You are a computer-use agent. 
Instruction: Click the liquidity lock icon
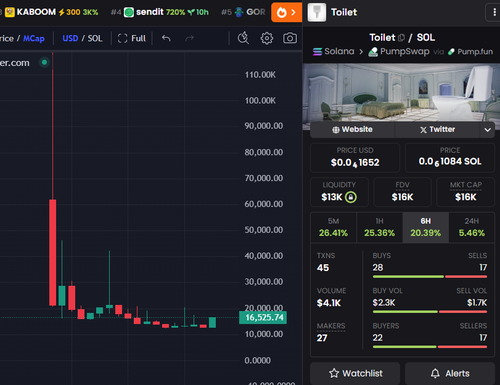pyautogui.click(x=351, y=197)
